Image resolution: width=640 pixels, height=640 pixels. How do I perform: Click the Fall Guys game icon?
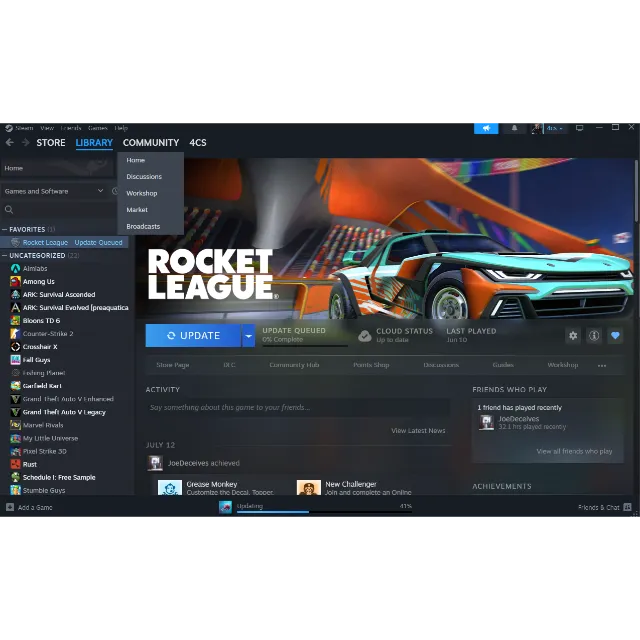(x=16, y=360)
